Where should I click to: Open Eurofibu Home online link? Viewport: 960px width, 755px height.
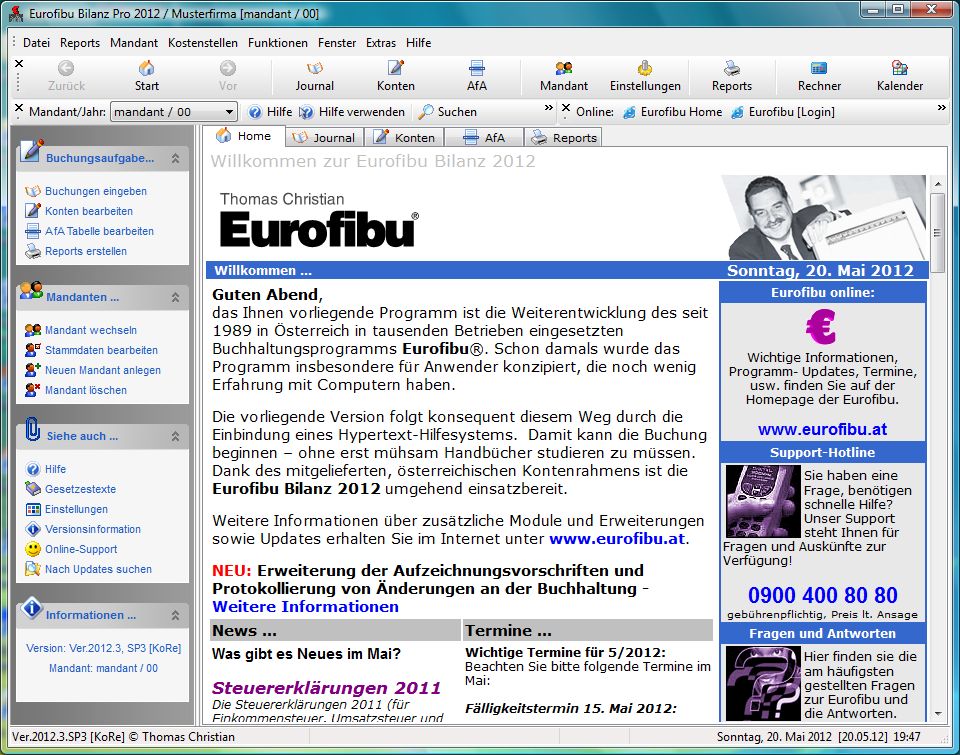(672, 112)
